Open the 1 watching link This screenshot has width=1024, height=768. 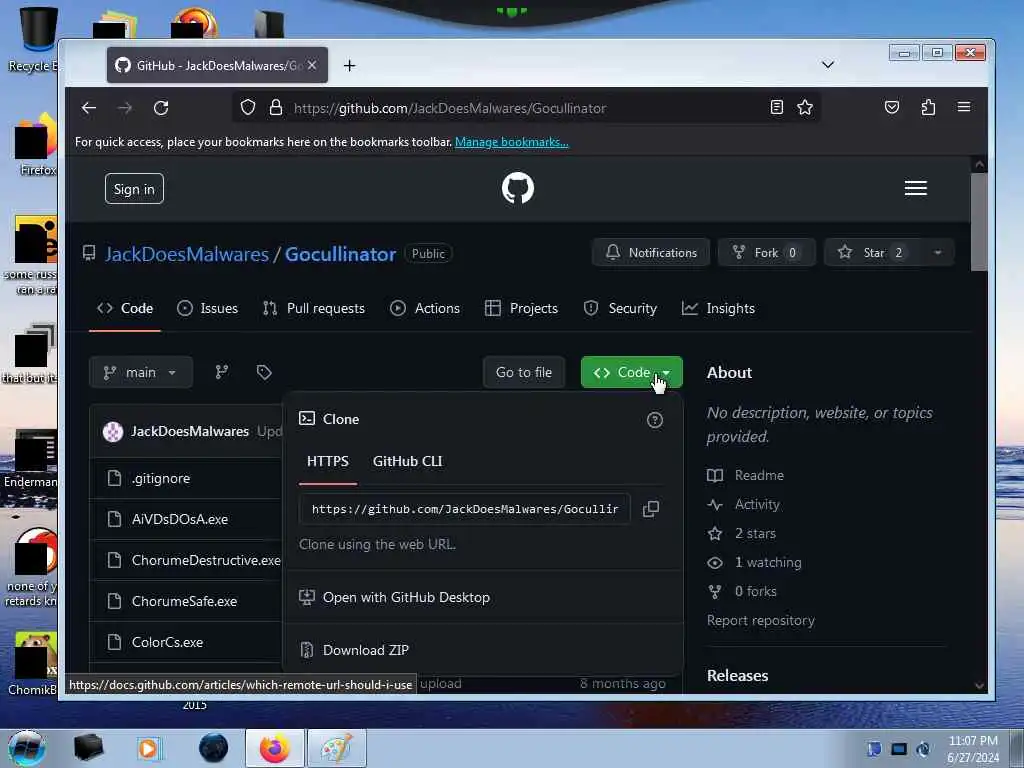[754, 562]
